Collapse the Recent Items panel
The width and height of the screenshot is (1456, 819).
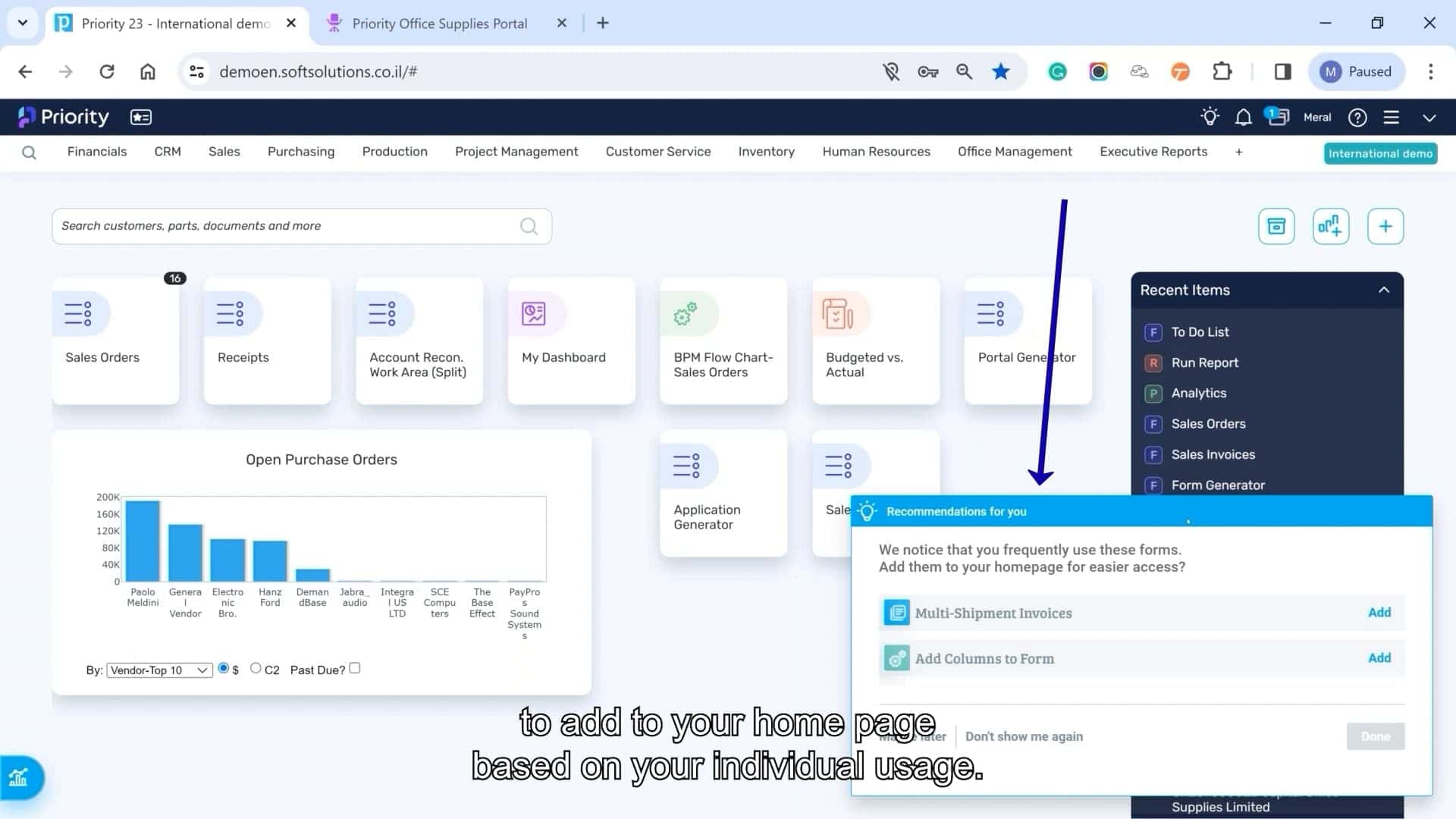point(1384,290)
